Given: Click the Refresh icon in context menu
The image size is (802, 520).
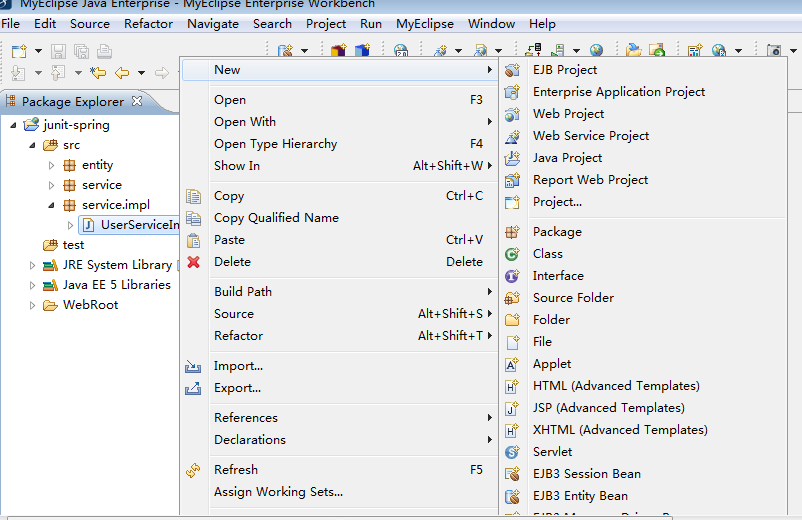Looking at the screenshot, I should point(193,470).
